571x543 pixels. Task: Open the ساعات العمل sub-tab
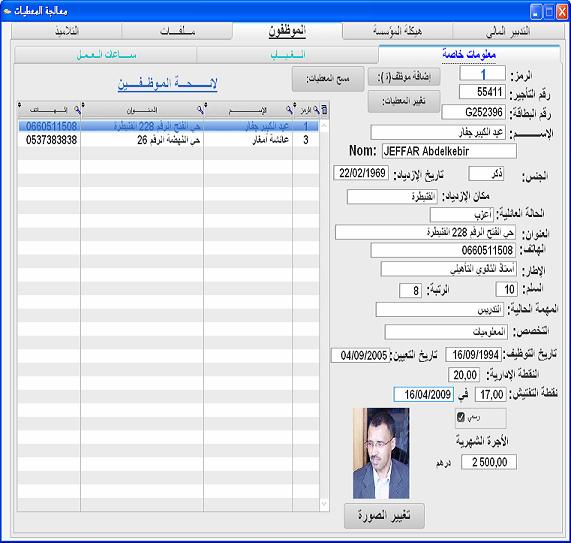[106, 55]
